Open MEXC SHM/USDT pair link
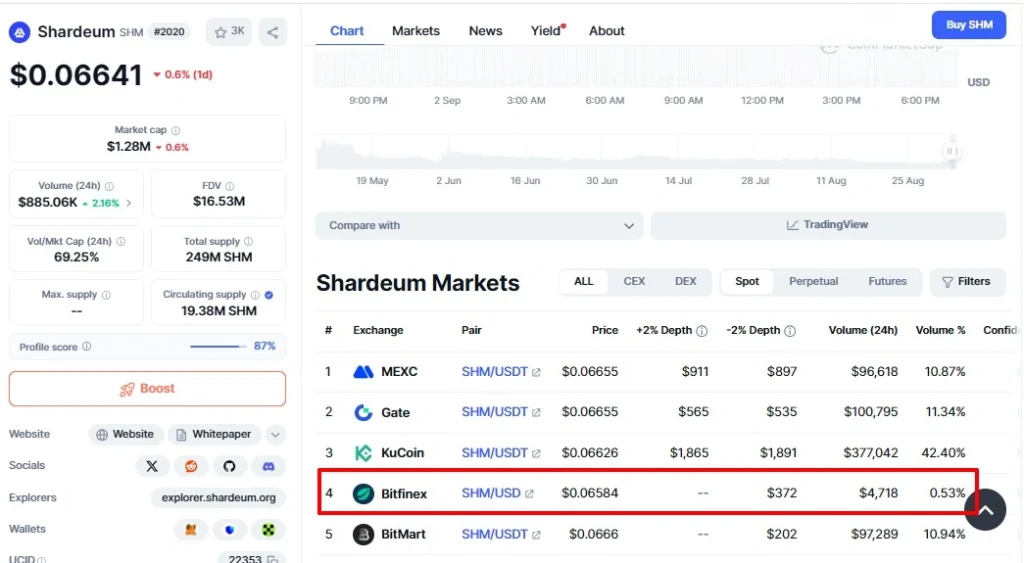Image resolution: width=1024 pixels, height=563 pixels. point(501,372)
